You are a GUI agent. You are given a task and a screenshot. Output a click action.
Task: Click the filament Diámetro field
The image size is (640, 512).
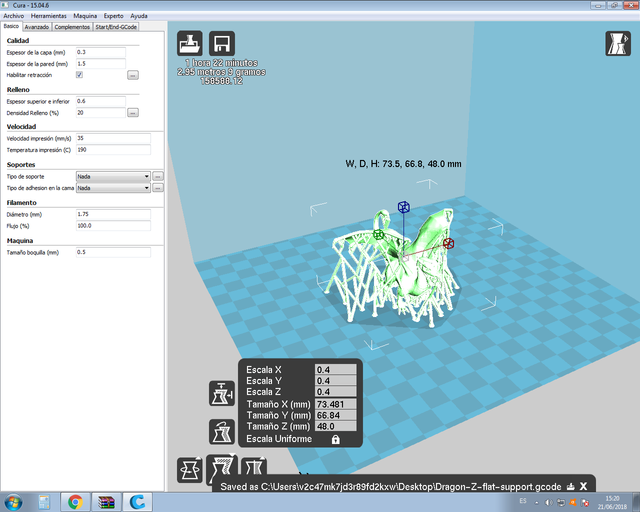tap(113, 214)
